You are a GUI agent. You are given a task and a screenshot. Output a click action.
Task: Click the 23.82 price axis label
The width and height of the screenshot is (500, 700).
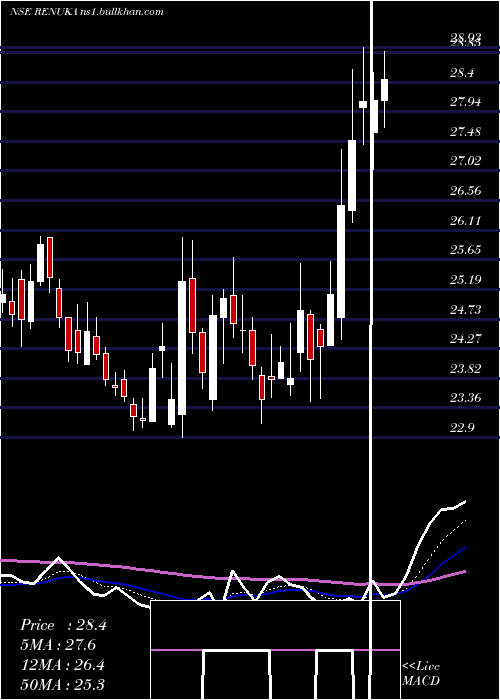tap(465, 369)
